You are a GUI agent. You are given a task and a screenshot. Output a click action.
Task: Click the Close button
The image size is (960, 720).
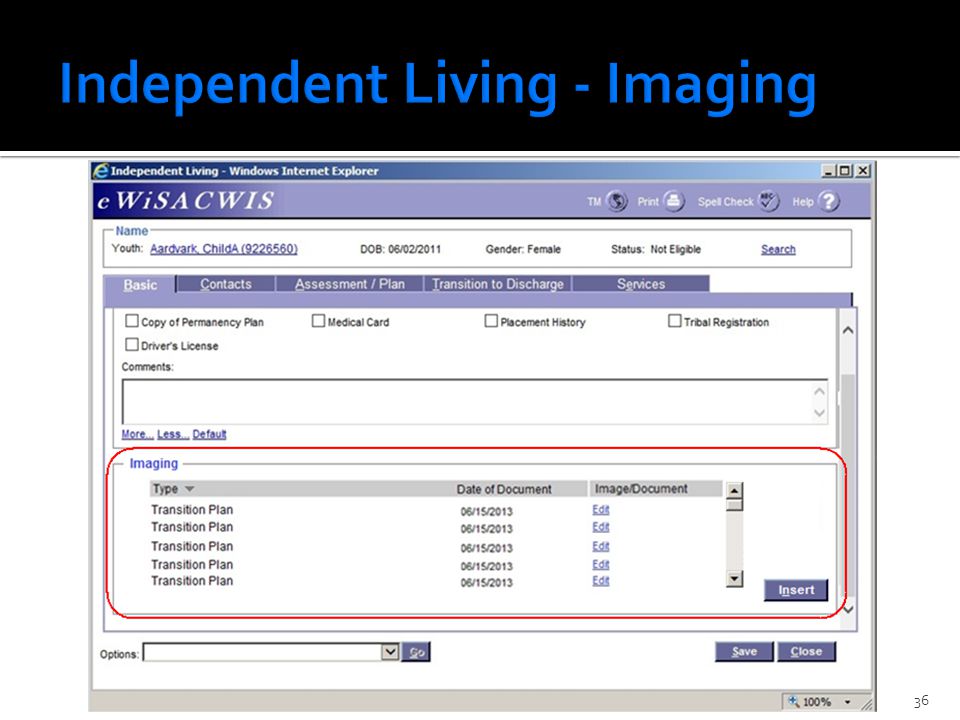click(806, 651)
